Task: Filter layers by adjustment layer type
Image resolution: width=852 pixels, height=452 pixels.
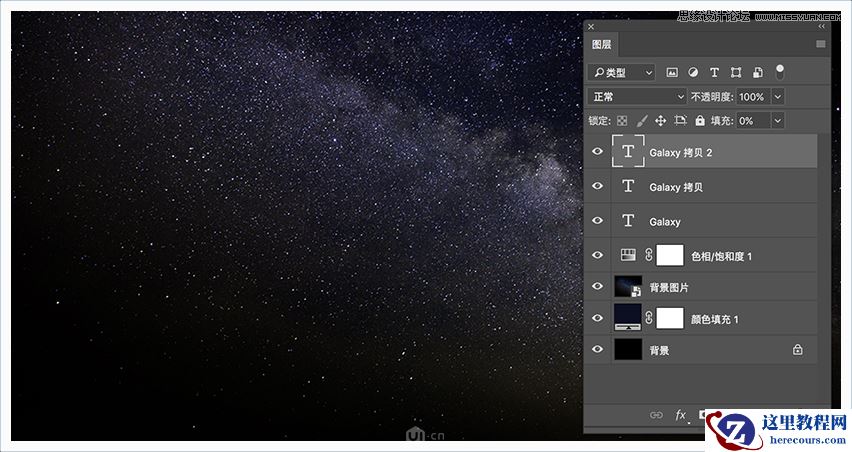Action: tap(693, 72)
